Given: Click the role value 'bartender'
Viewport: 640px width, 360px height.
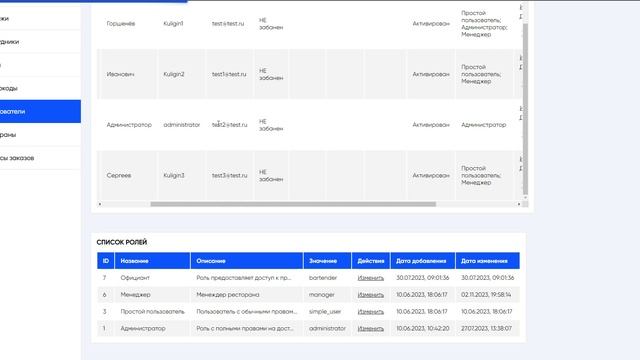Looking at the screenshot, I should (x=323, y=278).
